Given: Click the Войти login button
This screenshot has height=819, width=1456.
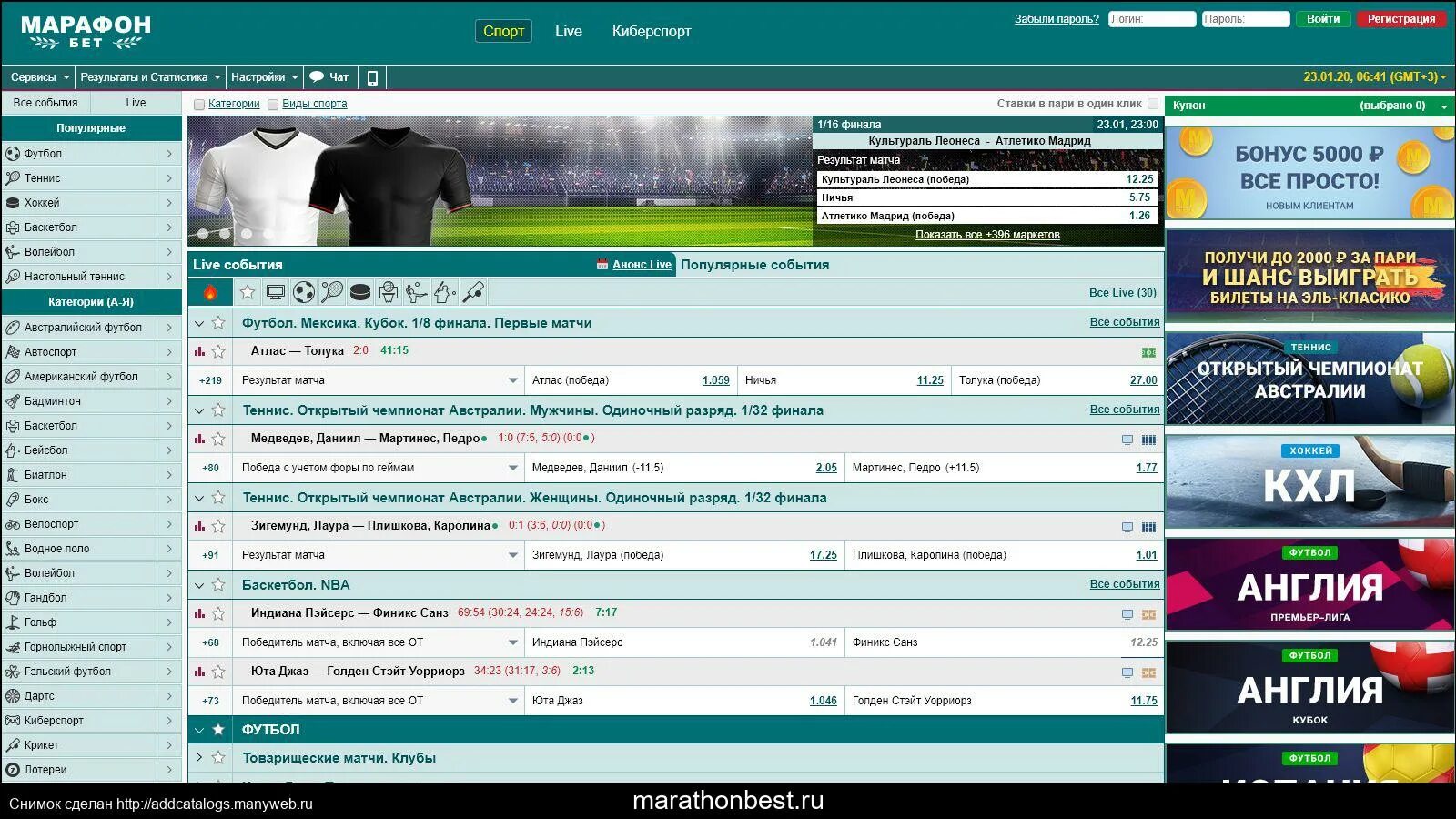Looking at the screenshot, I should pyautogui.click(x=1323, y=19).
